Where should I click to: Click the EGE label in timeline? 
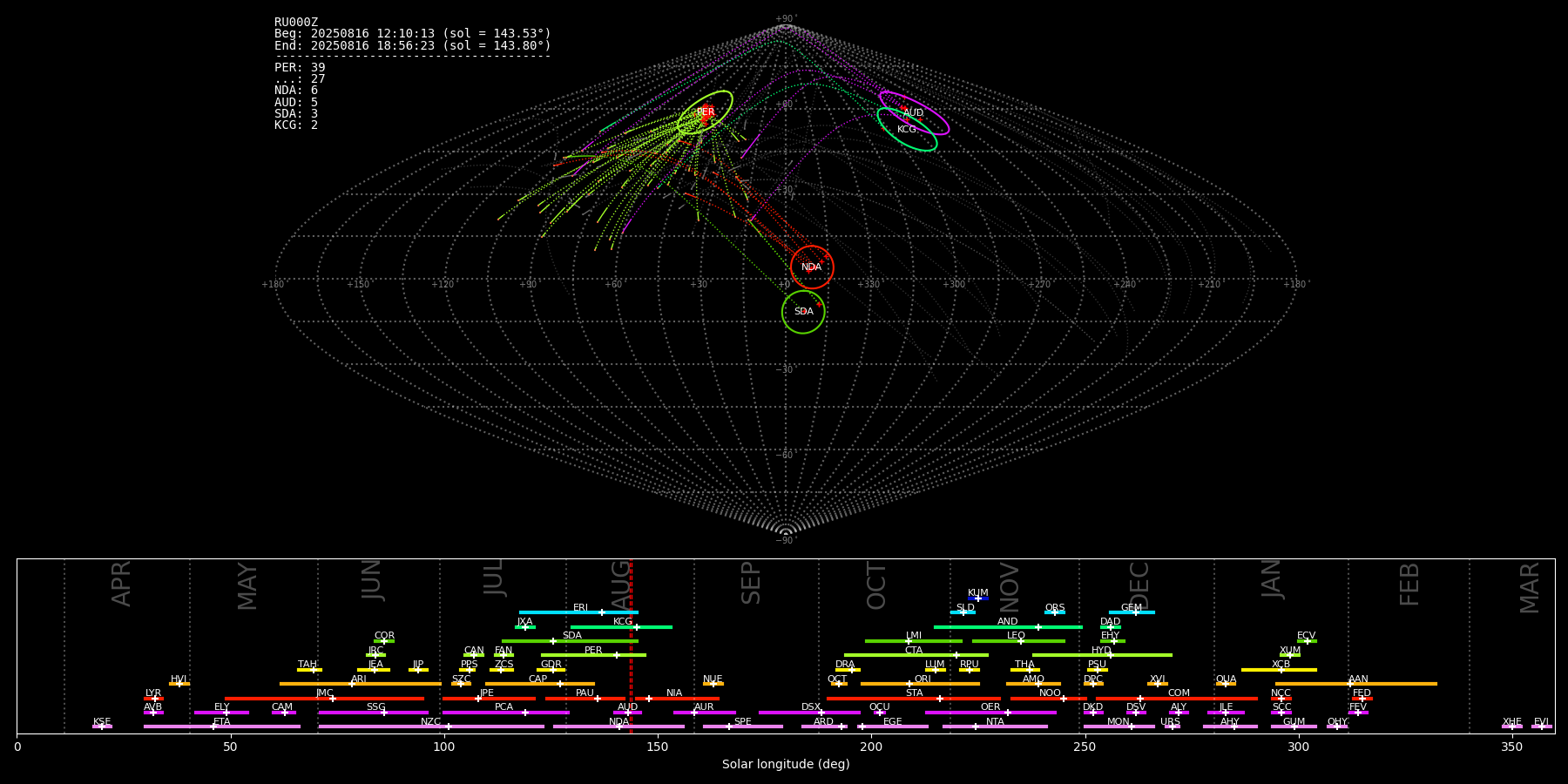[x=893, y=722]
